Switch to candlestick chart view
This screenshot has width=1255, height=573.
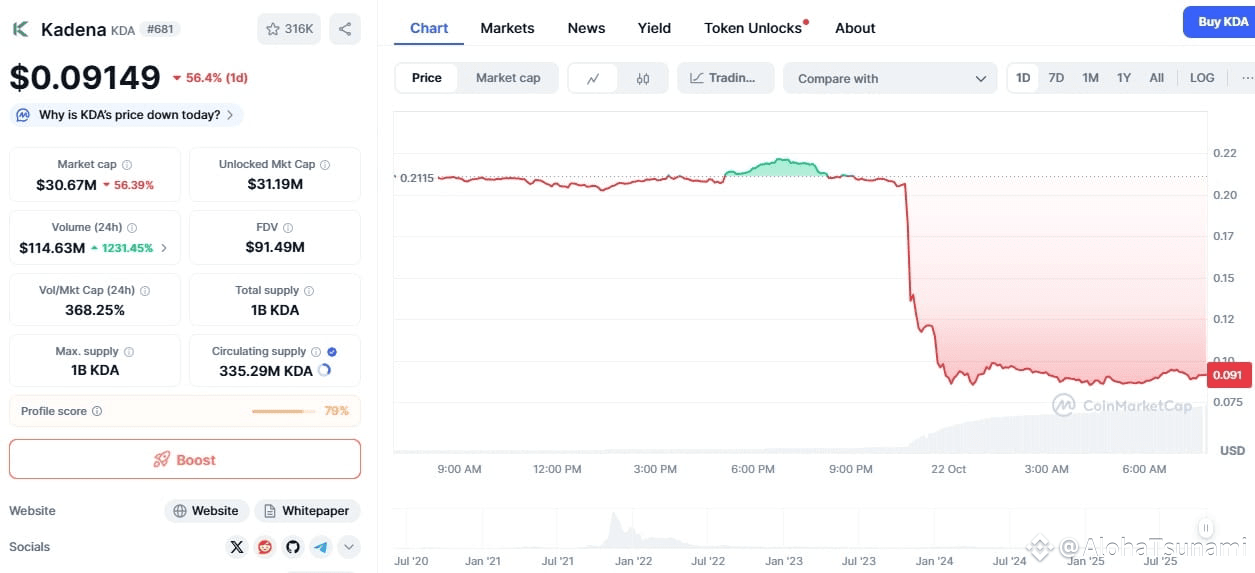[643, 78]
